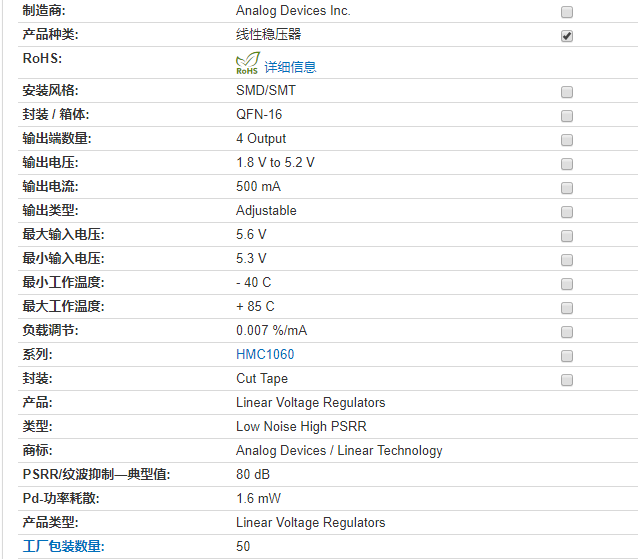
Task: Click the 80 dB PSRR value
Action: click(253, 475)
